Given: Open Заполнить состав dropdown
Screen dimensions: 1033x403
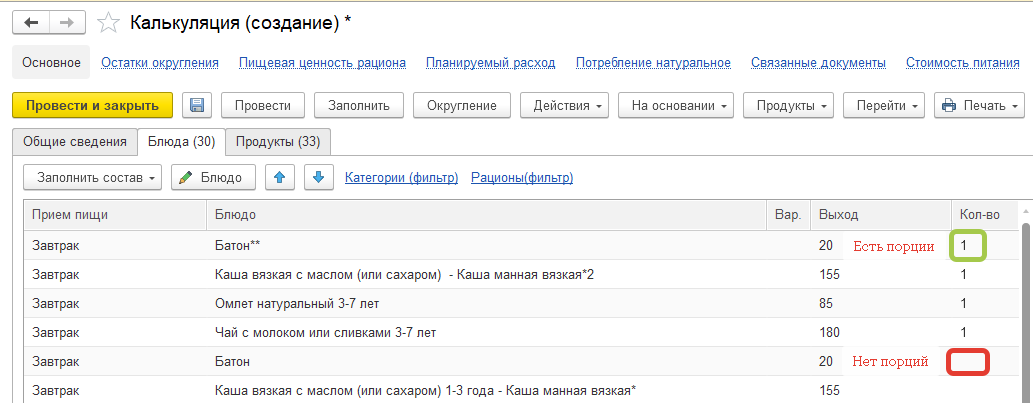Looking at the screenshot, I should (92, 177).
